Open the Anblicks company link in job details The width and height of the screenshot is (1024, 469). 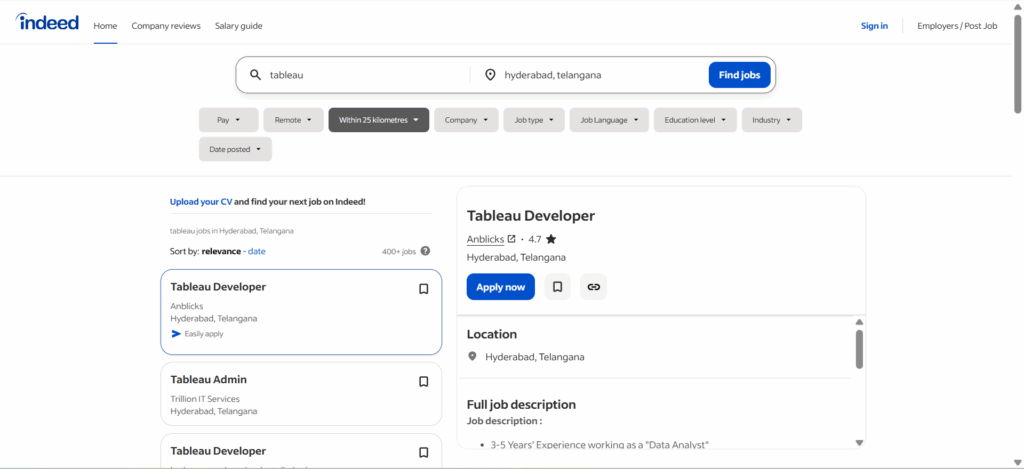pos(485,239)
